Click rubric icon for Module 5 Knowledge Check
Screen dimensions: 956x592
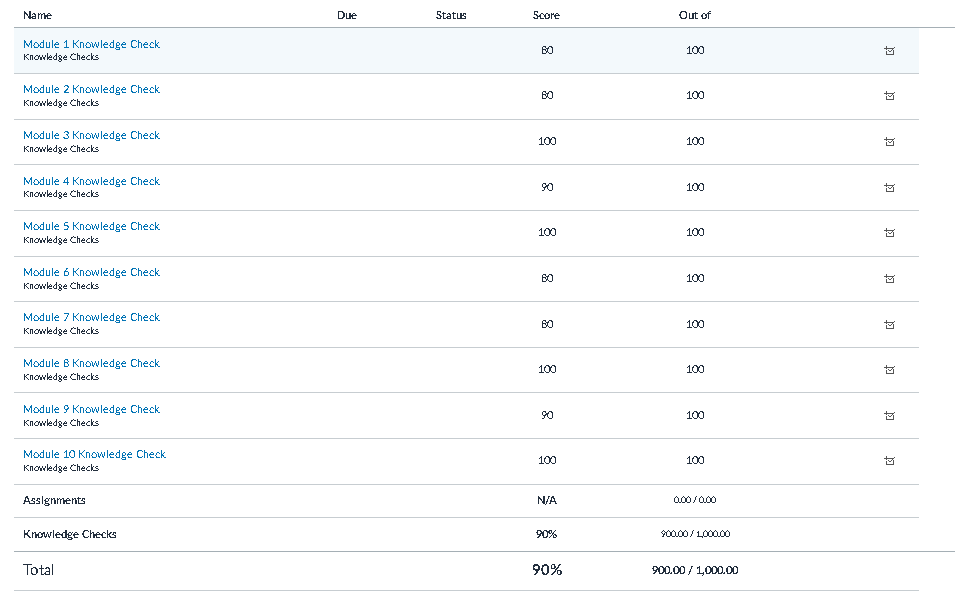(x=889, y=233)
